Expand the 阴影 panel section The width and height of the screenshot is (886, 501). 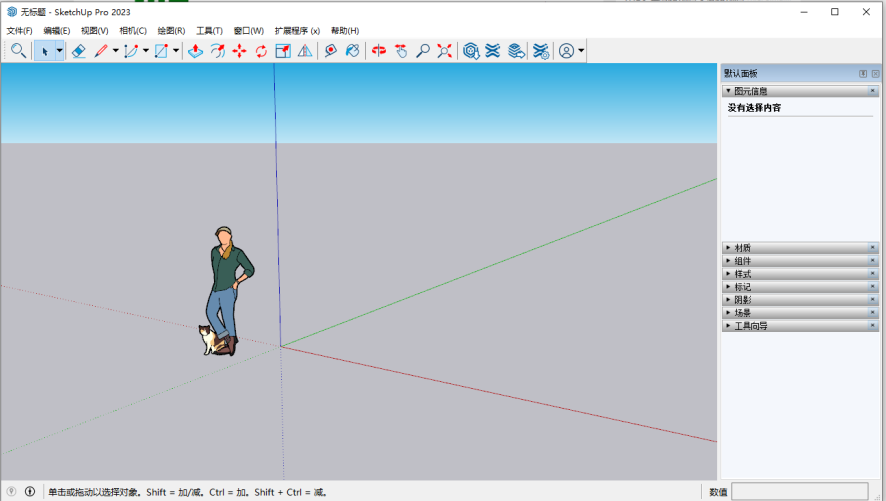[x=728, y=299]
